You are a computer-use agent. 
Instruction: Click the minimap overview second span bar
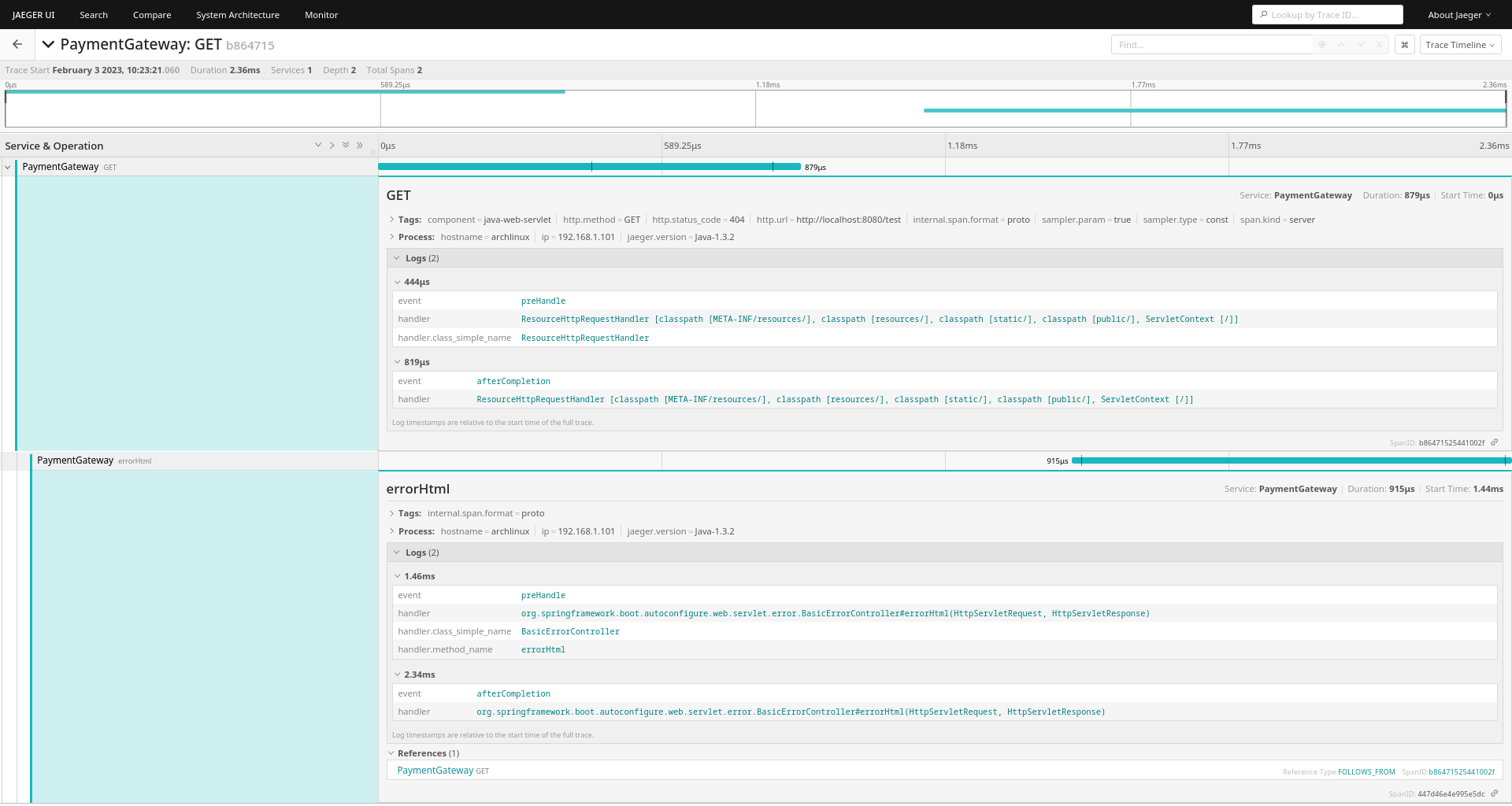[1214, 110]
